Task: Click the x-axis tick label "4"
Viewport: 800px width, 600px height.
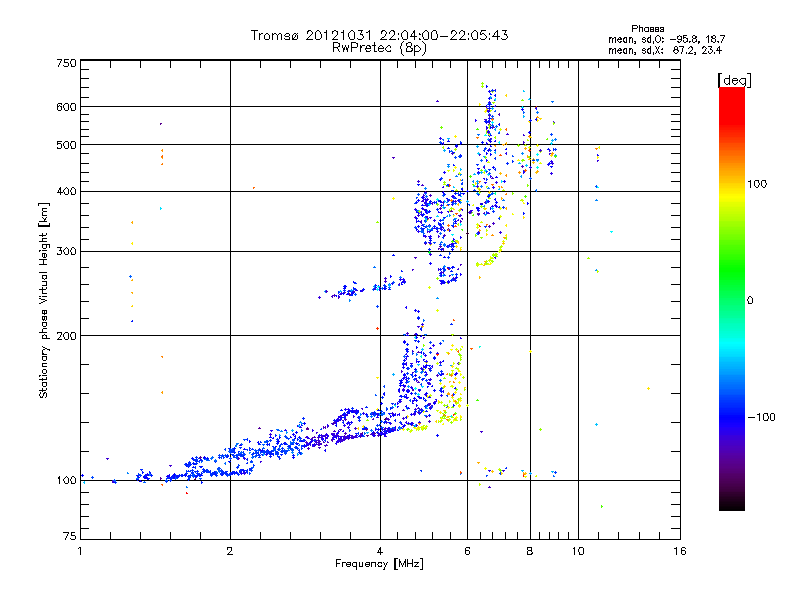Action: point(380,551)
